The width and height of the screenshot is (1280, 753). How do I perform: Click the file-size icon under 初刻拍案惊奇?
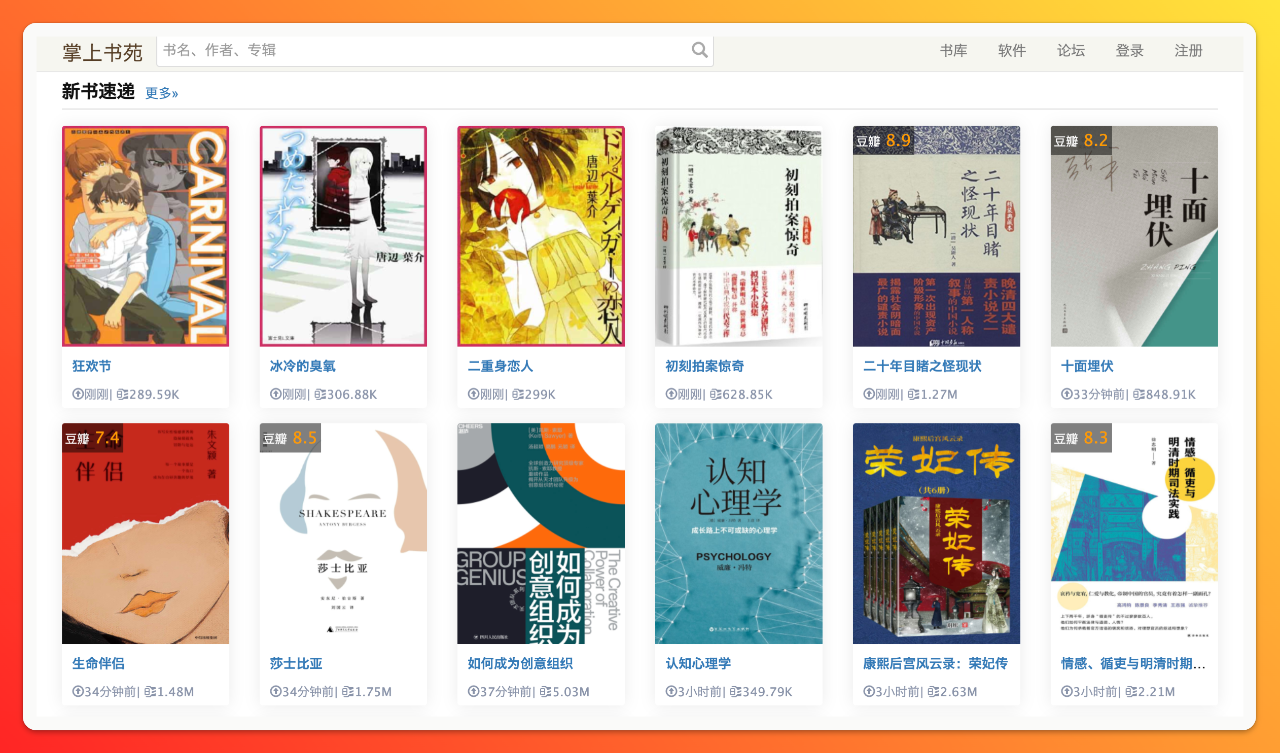point(715,394)
